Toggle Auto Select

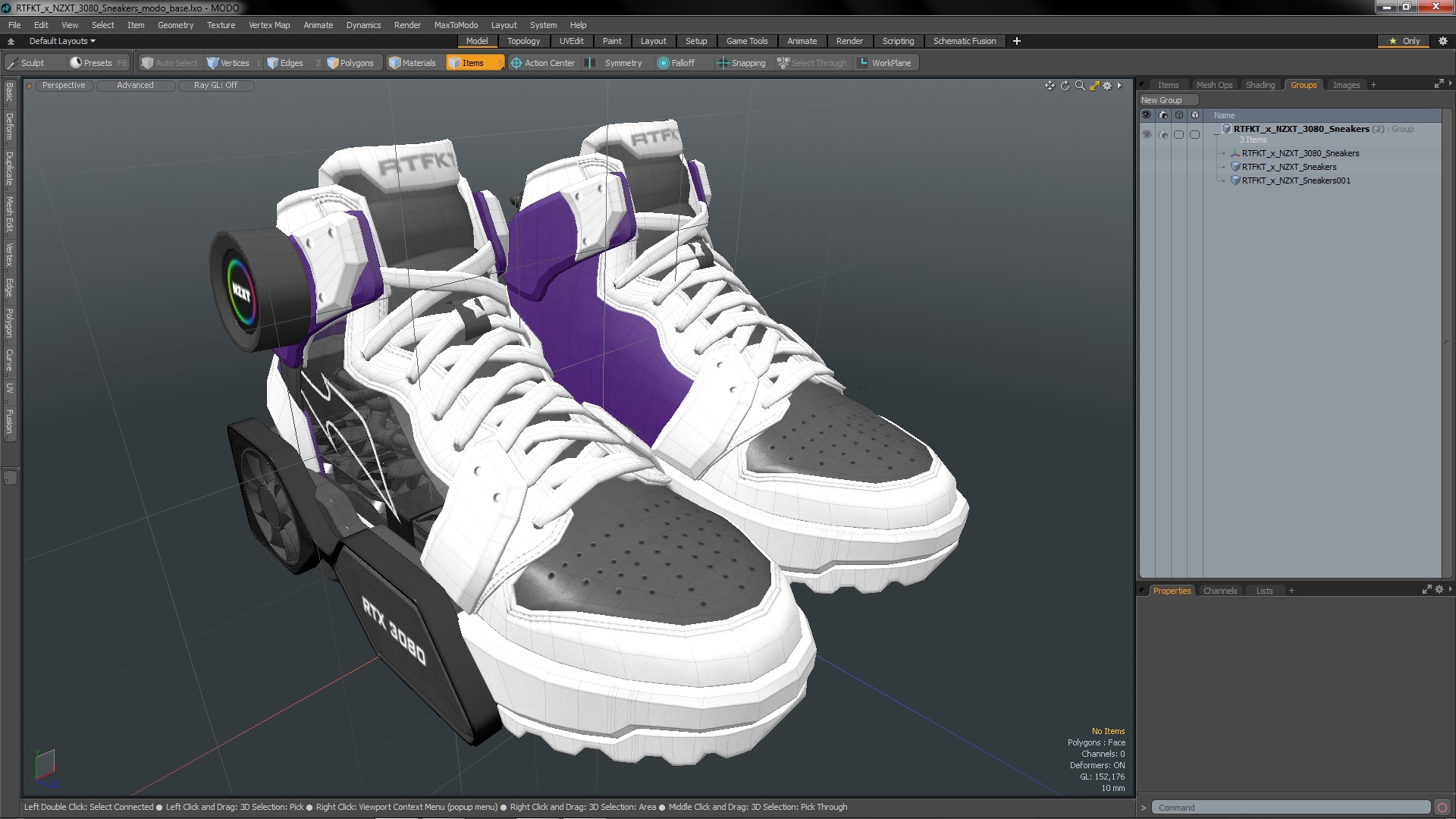169,63
